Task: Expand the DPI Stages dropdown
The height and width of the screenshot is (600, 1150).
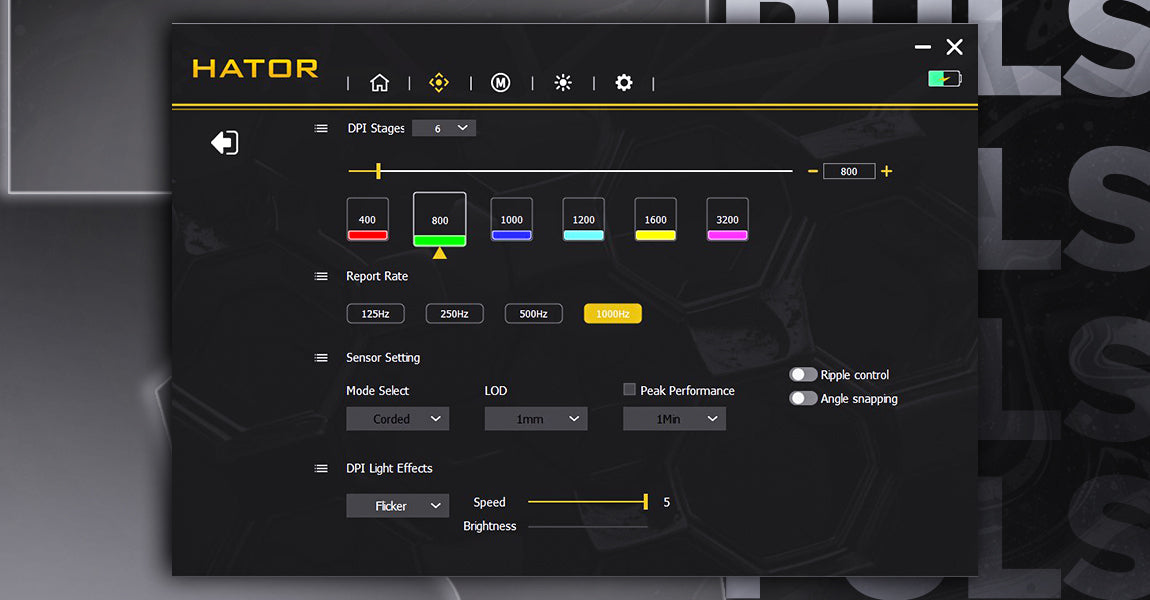Action: (x=444, y=128)
